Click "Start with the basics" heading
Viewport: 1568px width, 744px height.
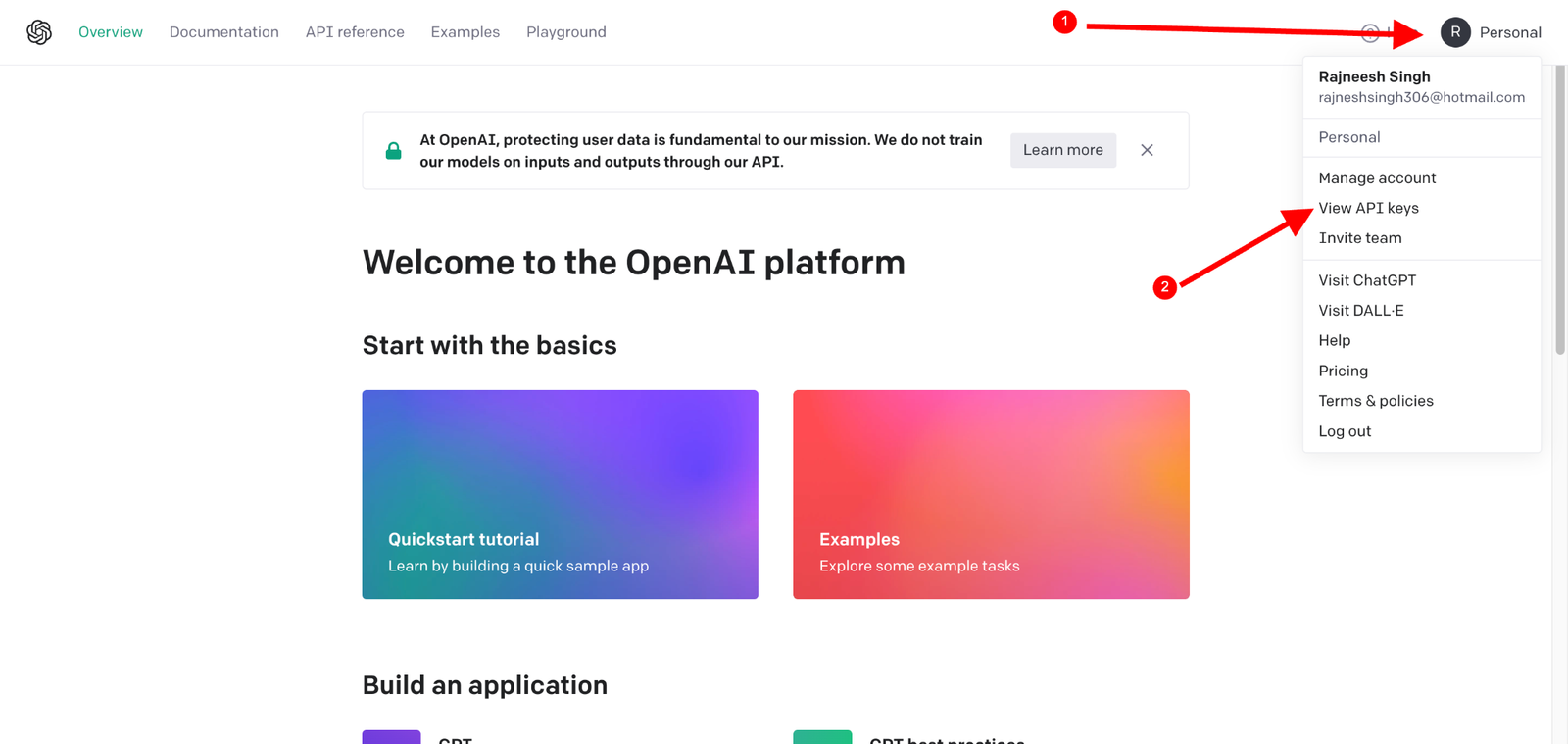pyautogui.click(x=490, y=345)
